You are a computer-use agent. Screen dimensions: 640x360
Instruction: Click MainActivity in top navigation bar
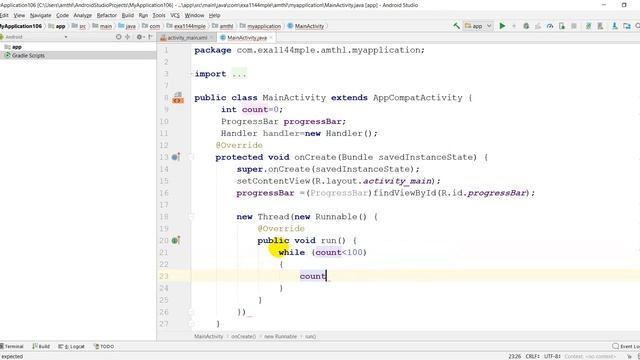coord(306,26)
